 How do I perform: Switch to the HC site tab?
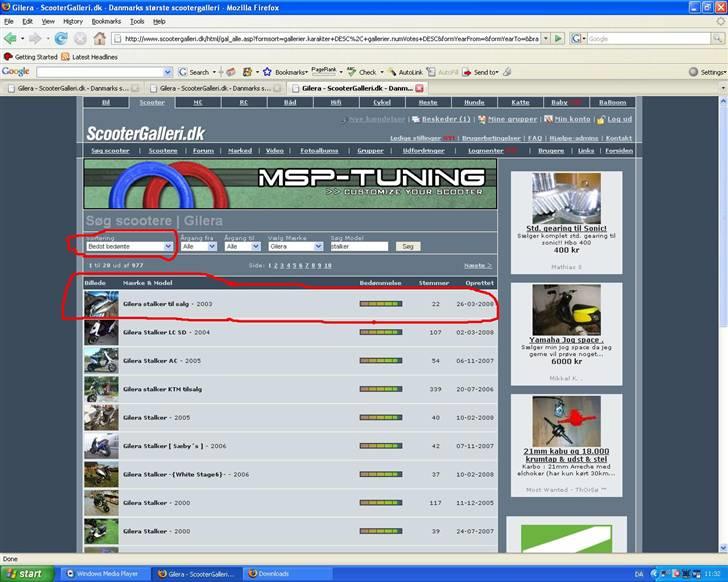pyautogui.click(x=198, y=102)
